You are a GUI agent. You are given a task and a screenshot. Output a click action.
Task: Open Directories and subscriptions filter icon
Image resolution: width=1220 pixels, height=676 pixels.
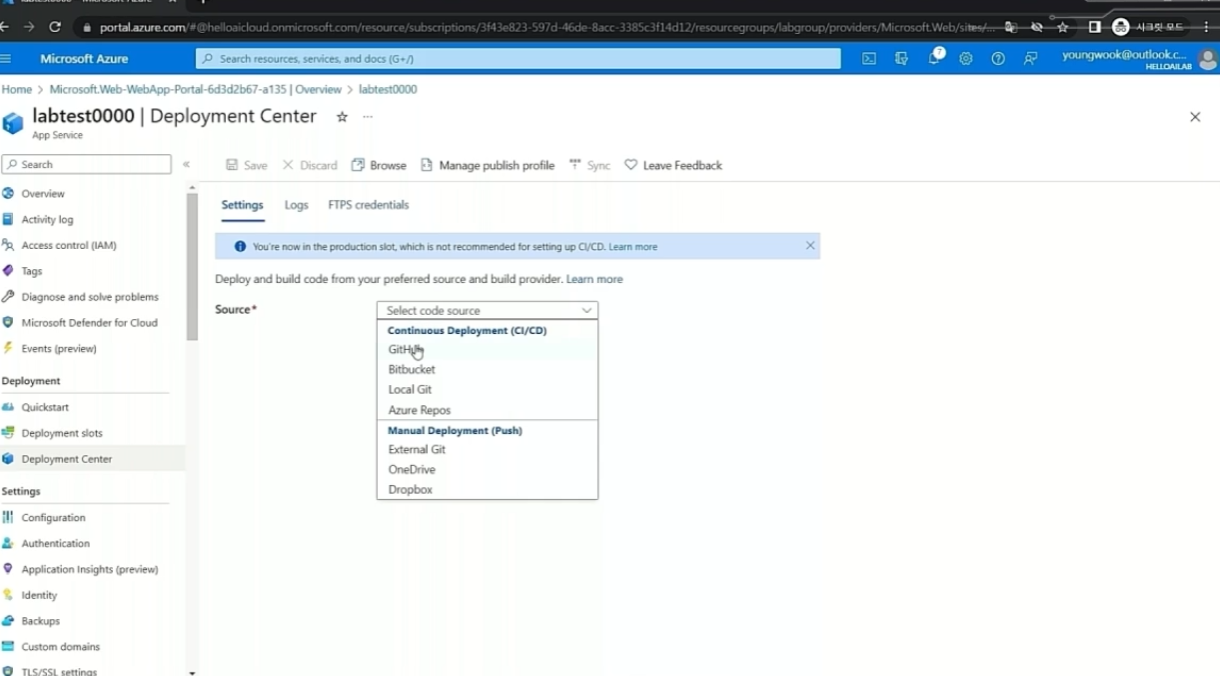901,59
